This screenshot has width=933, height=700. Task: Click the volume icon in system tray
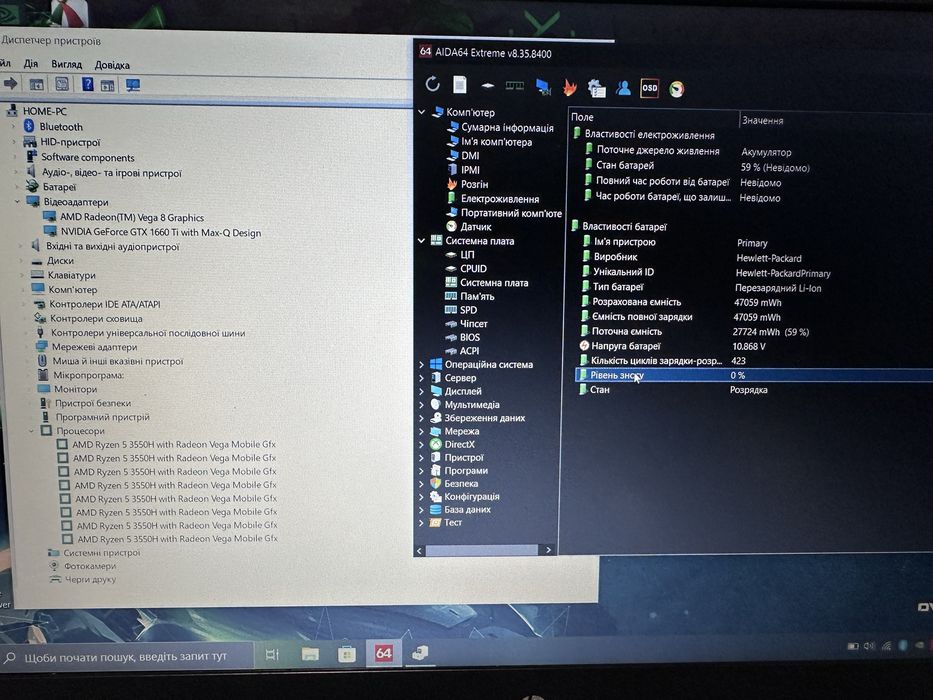tap(869, 646)
